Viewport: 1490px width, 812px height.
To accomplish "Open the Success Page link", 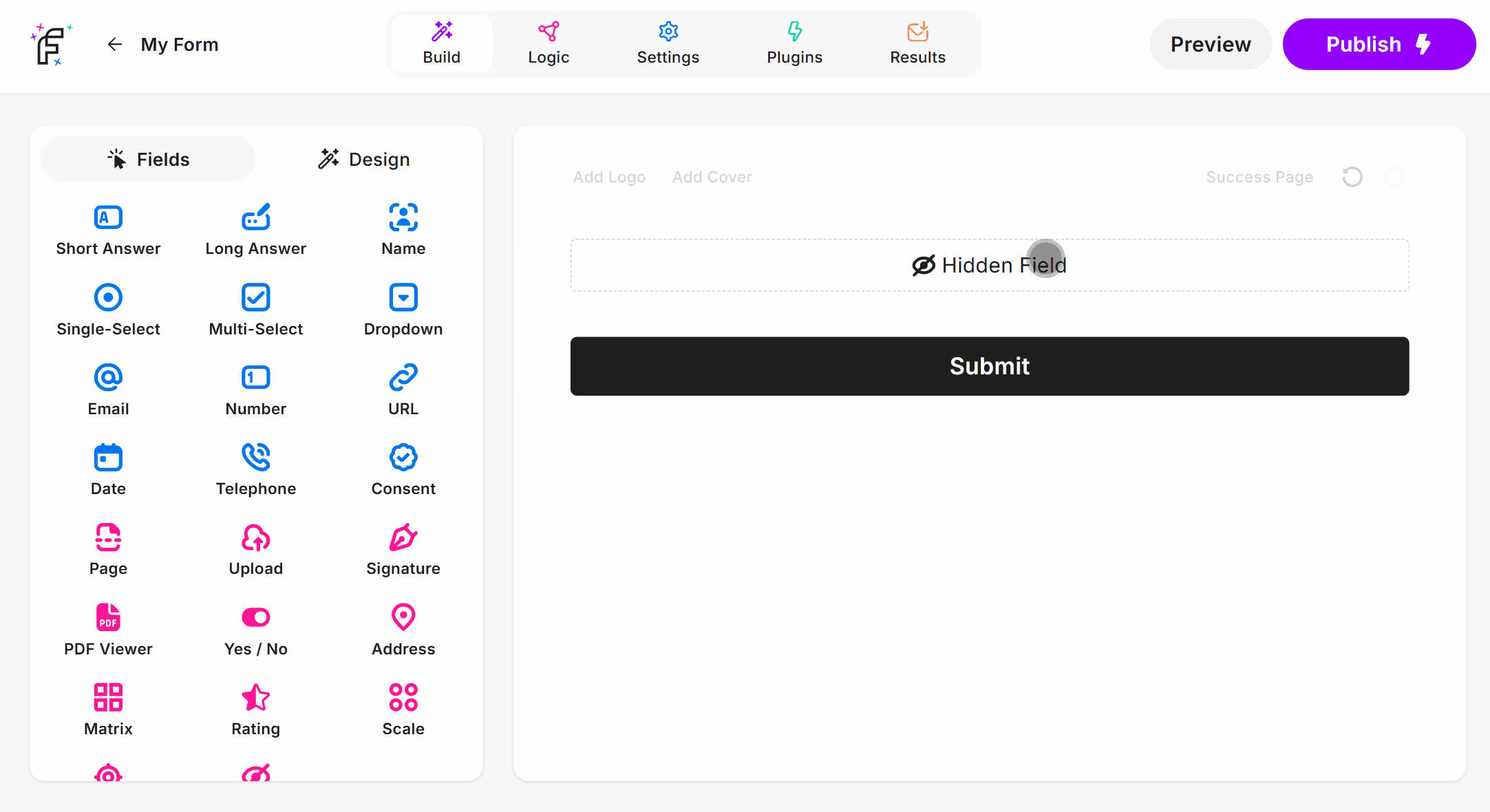I will click(1259, 177).
